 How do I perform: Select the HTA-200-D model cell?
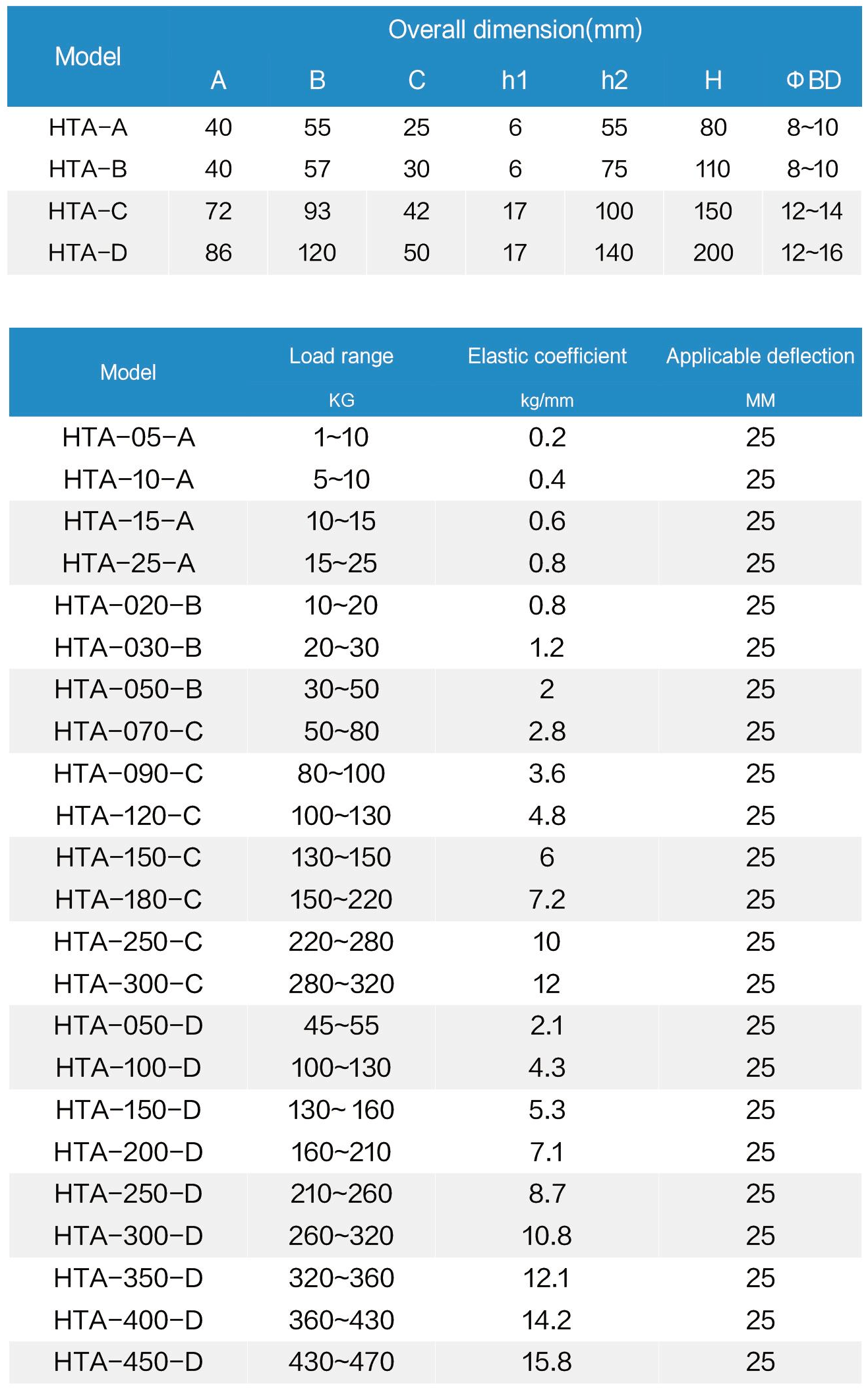point(129,1152)
